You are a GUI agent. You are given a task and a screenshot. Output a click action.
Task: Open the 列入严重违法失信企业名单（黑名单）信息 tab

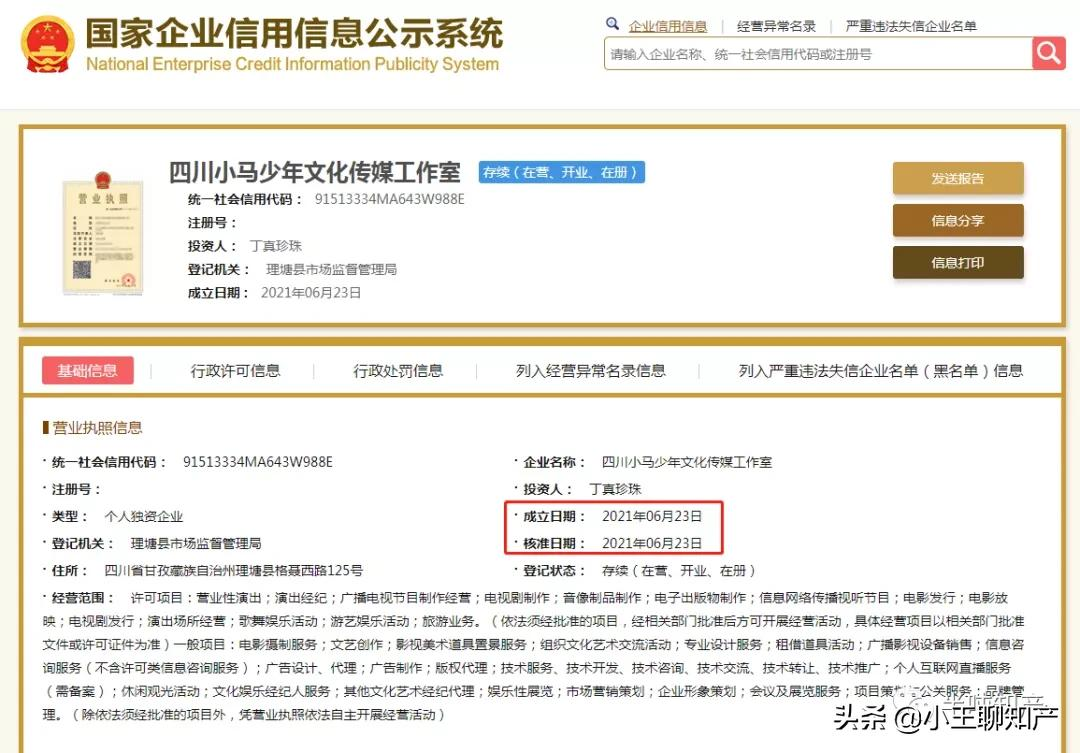coord(881,371)
